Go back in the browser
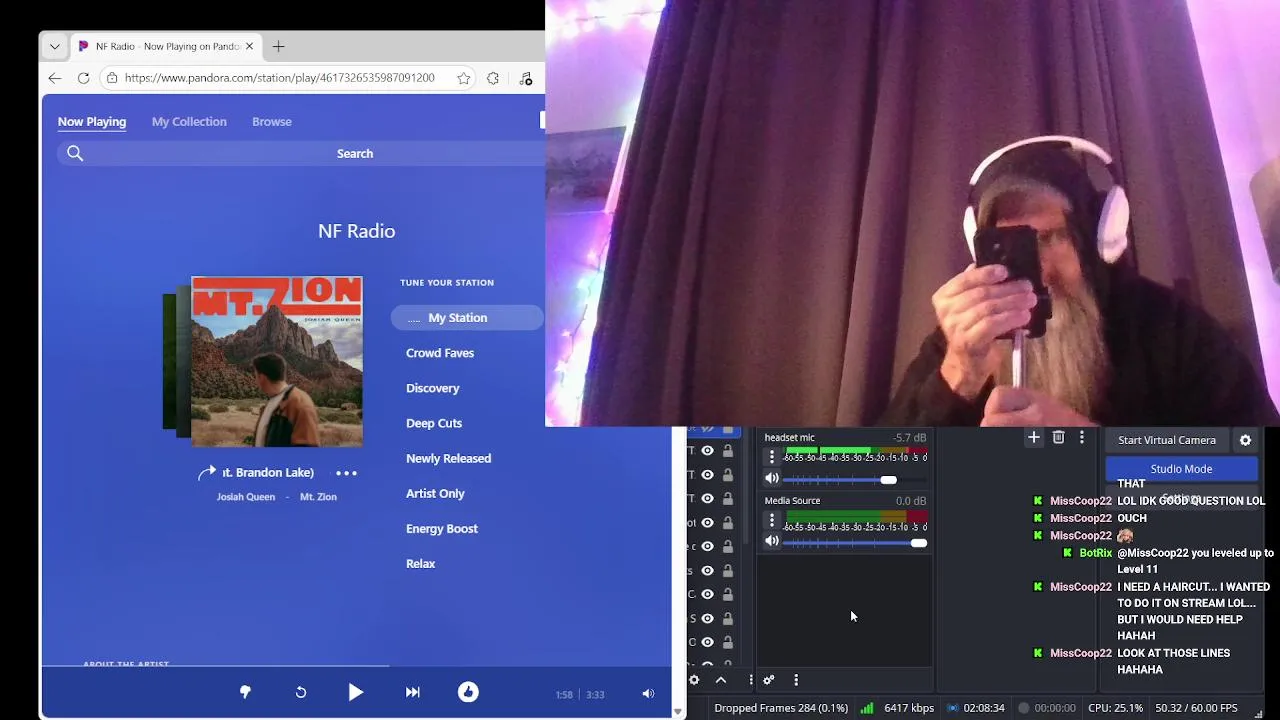Image resolution: width=1280 pixels, height=720 pixels. (55, 78)
